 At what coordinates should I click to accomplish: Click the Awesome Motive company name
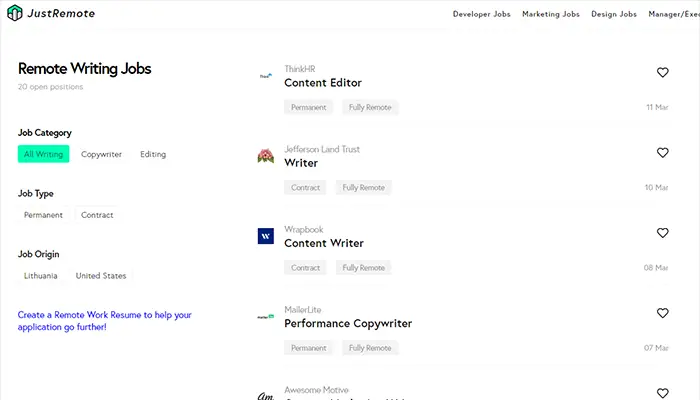click(x=316, y=390)
